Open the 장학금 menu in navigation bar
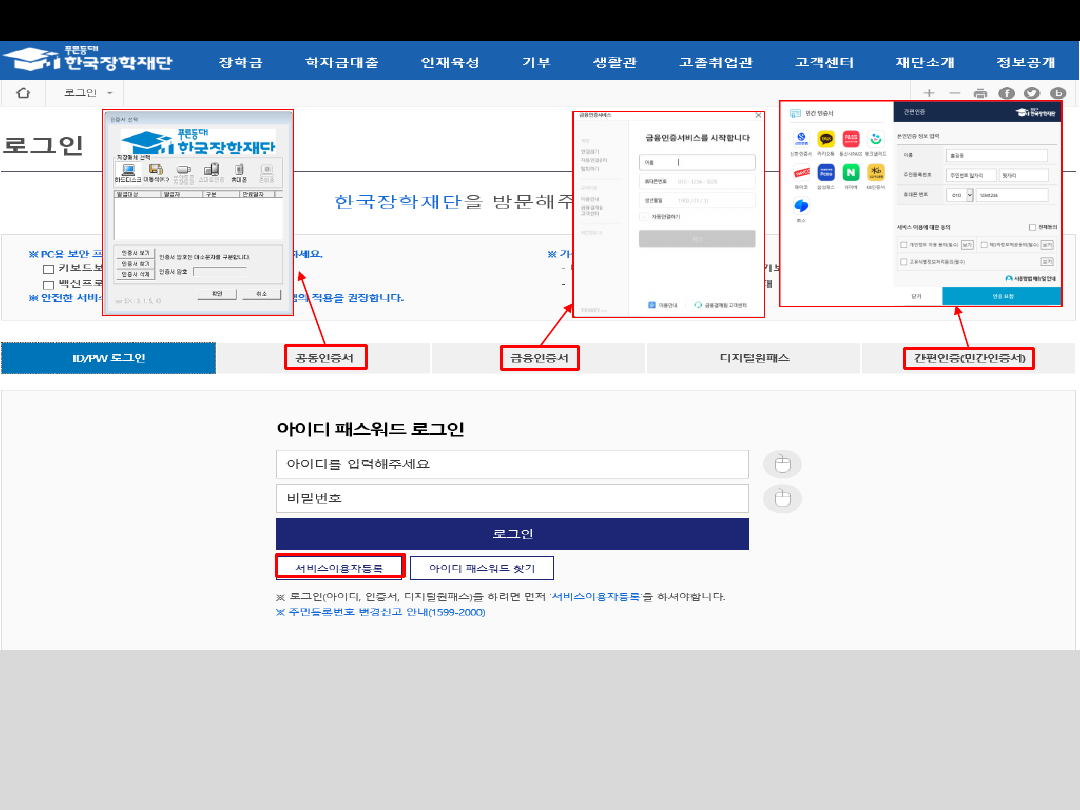Image resolution: width=1080 pixels, height=810 pixels. 241,62
